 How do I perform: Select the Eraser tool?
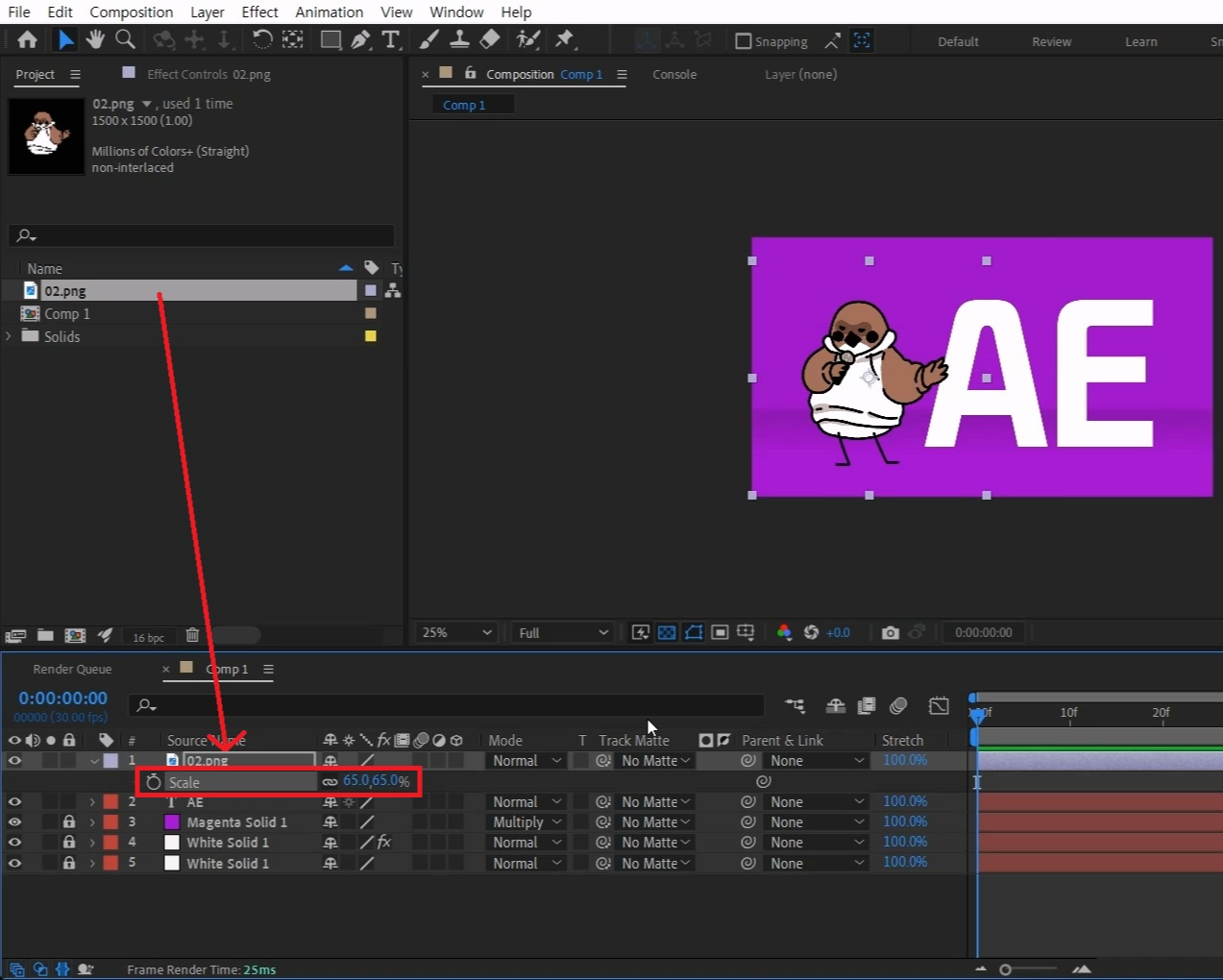pyautogui.click(x=490, y=39)
